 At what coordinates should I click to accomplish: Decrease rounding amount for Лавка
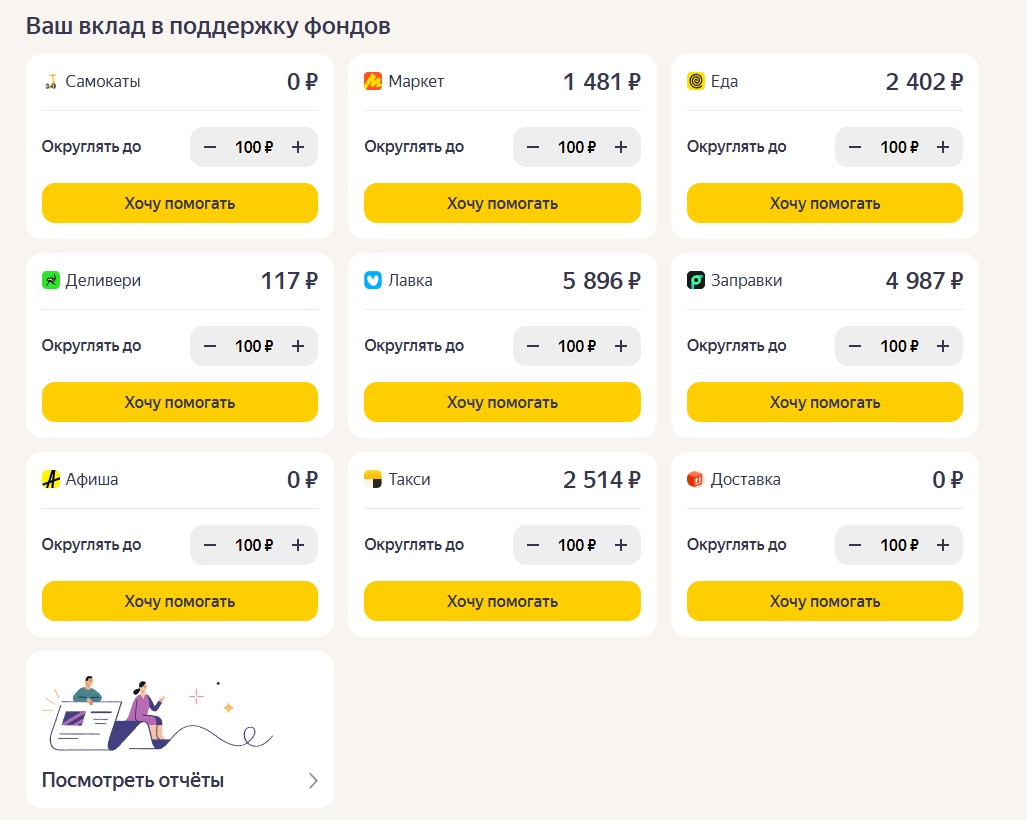pyautogui.click(x=532, y=346)
